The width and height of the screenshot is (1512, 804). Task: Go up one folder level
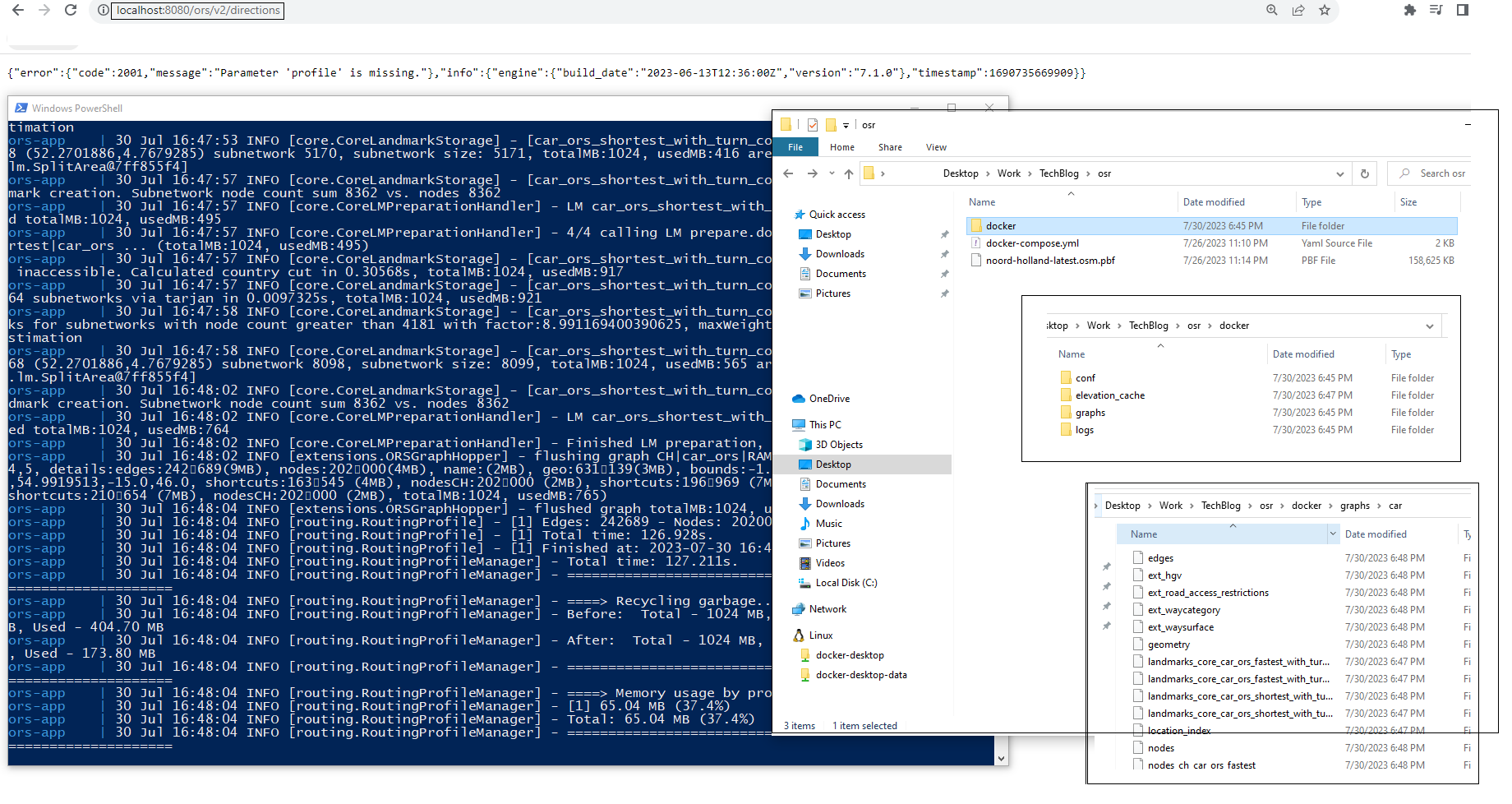849,173
